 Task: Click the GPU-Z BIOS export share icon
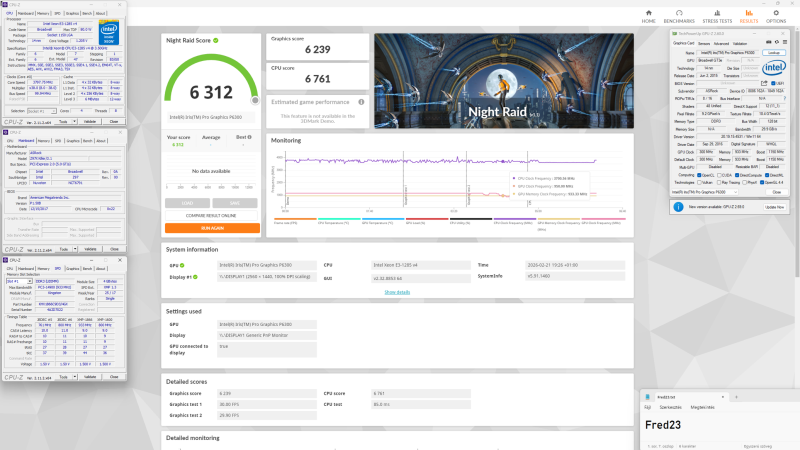764,83
